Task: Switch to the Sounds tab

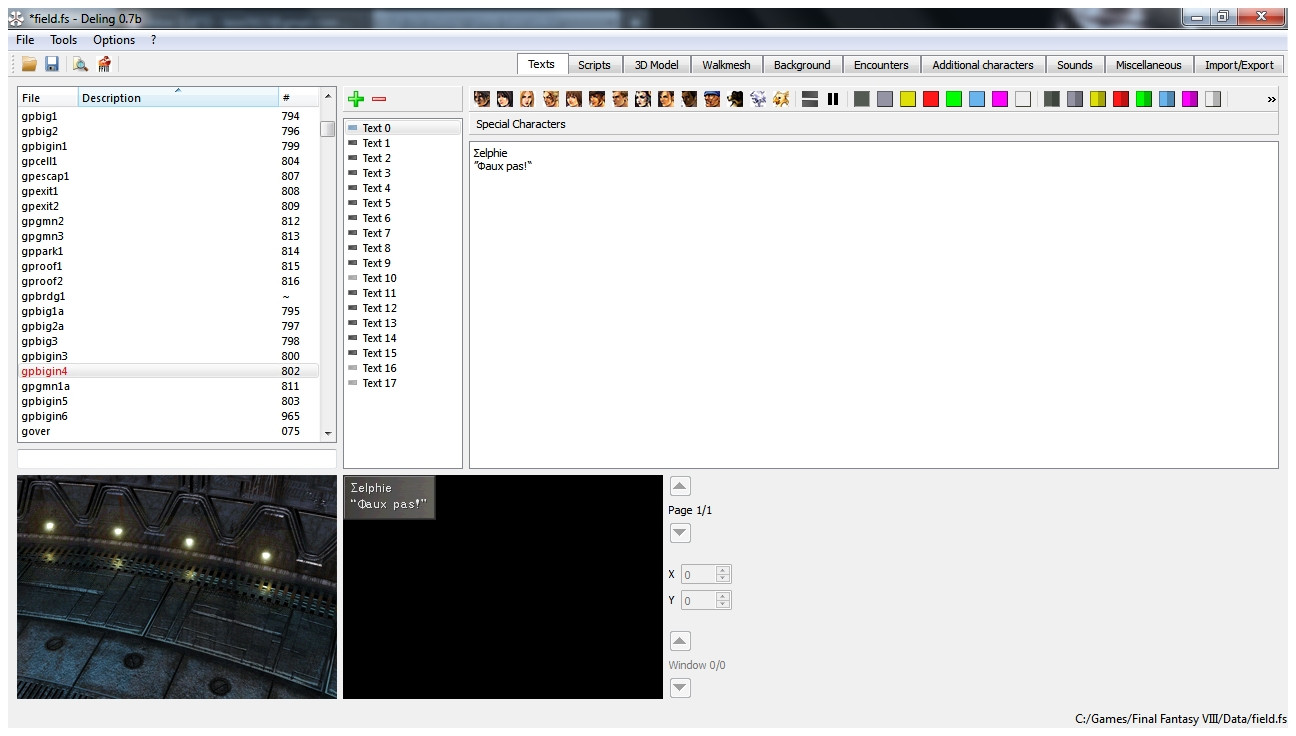Action: point(1075,65)
